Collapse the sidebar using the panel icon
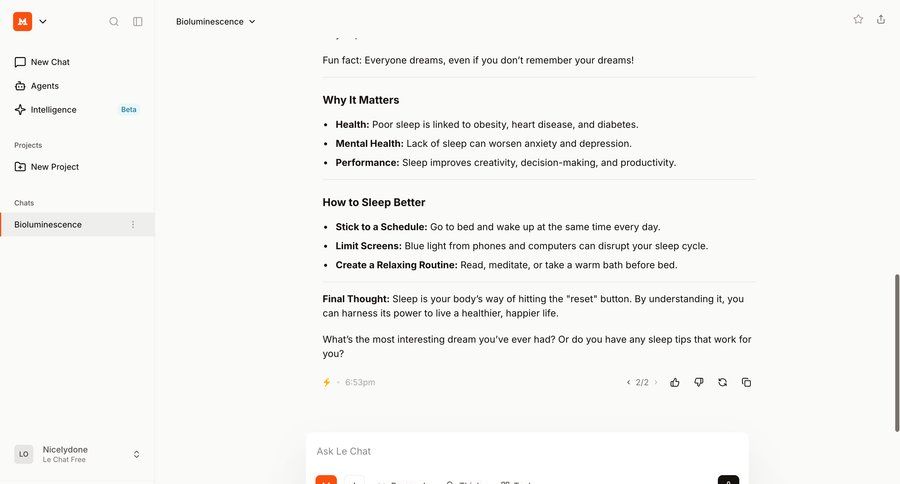The image size is (900, 484). 138,21
